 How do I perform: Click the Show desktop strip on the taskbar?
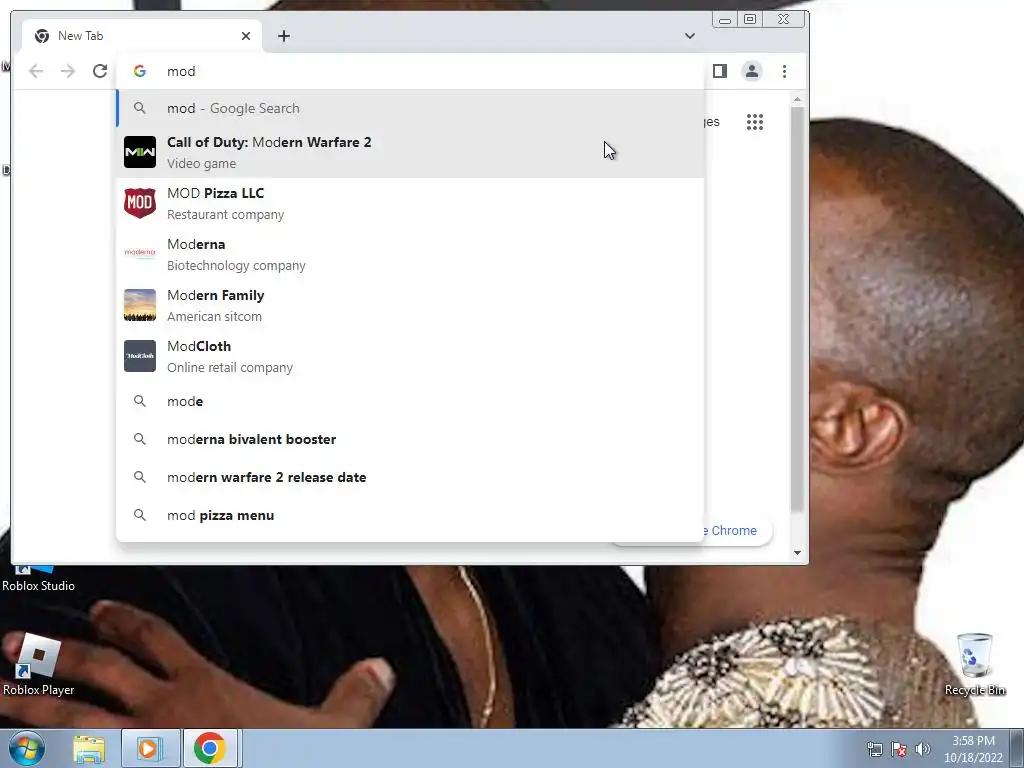pyautogui.click(x=1017, y=749)
